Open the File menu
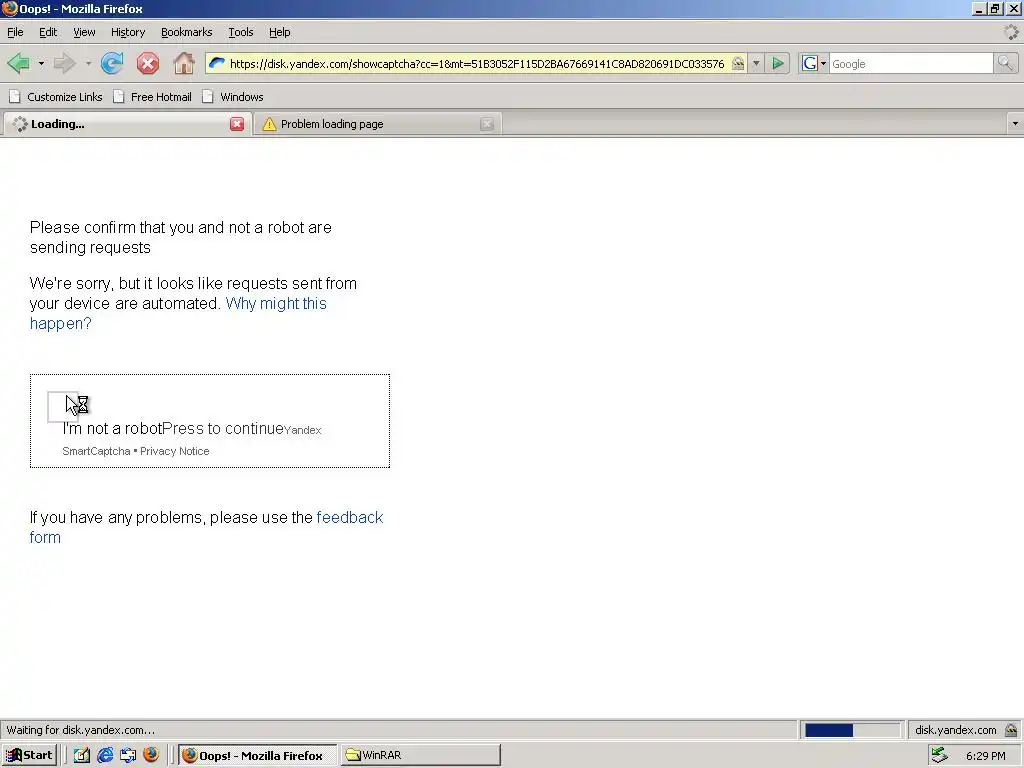1024x768 pixels. (x=15, y=32)
